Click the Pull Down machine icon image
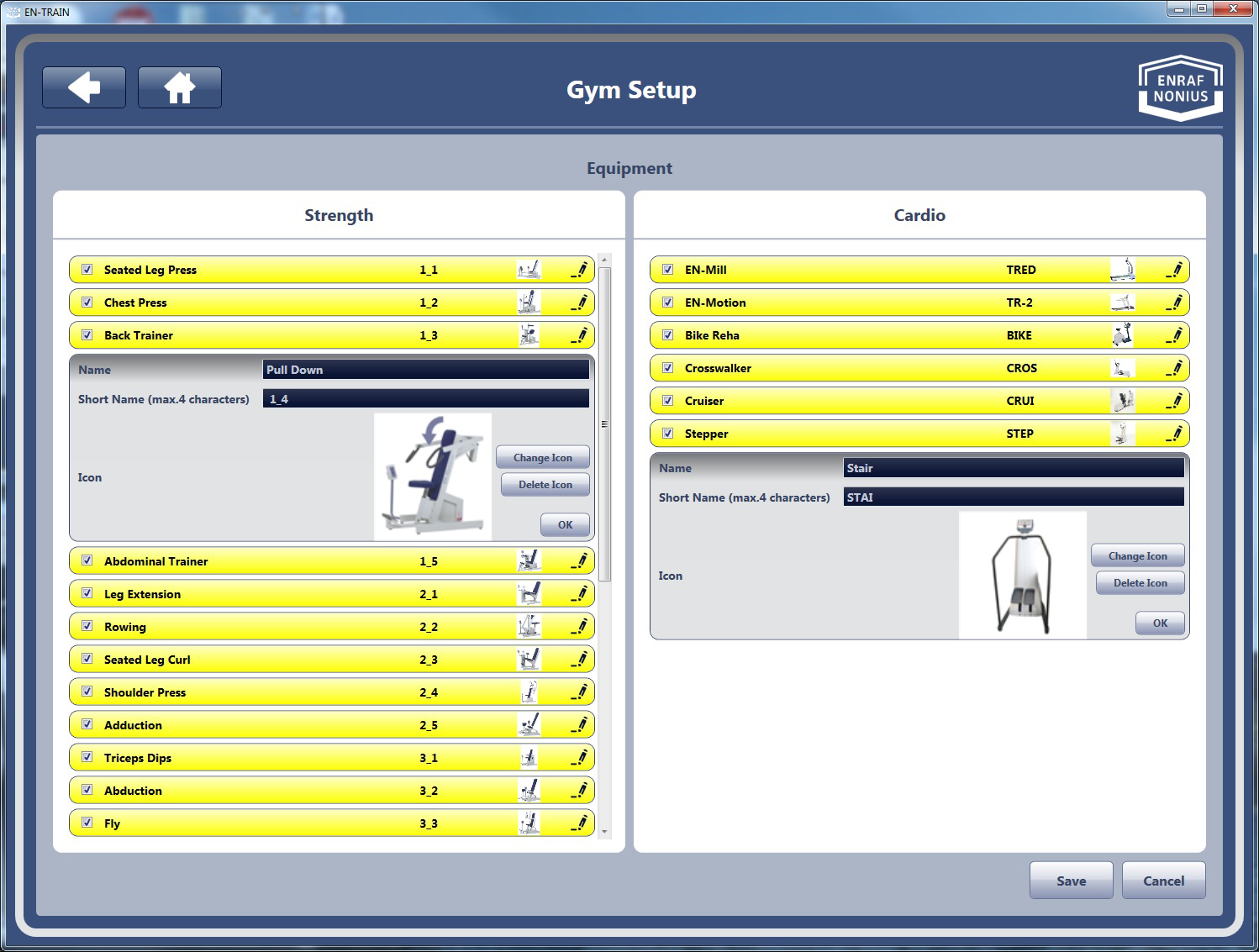Screen dimensions: 1259x952 (x=433, y=476)
